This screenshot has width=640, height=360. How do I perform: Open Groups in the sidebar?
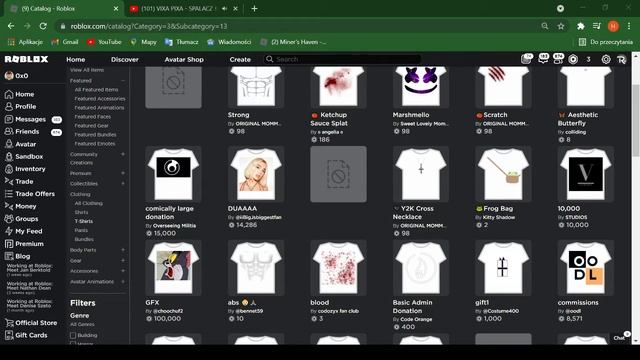pos(21,219)
